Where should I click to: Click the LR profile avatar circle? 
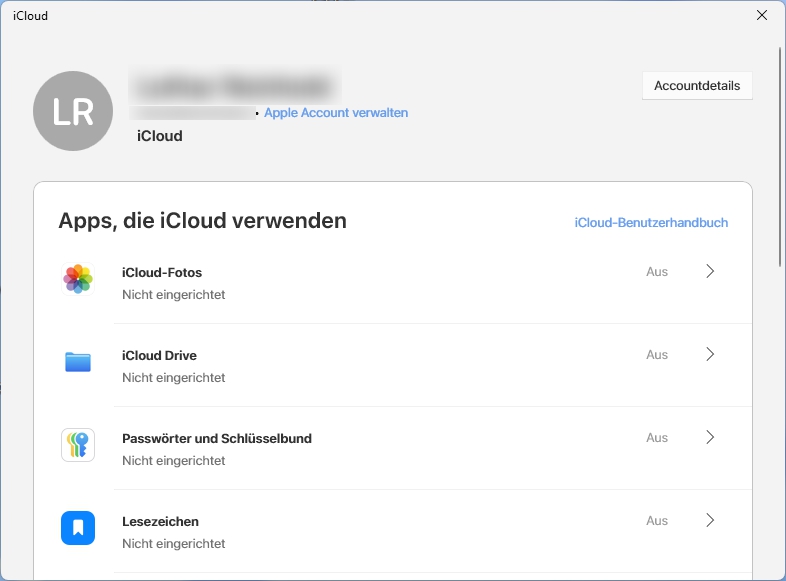point(74,111)
